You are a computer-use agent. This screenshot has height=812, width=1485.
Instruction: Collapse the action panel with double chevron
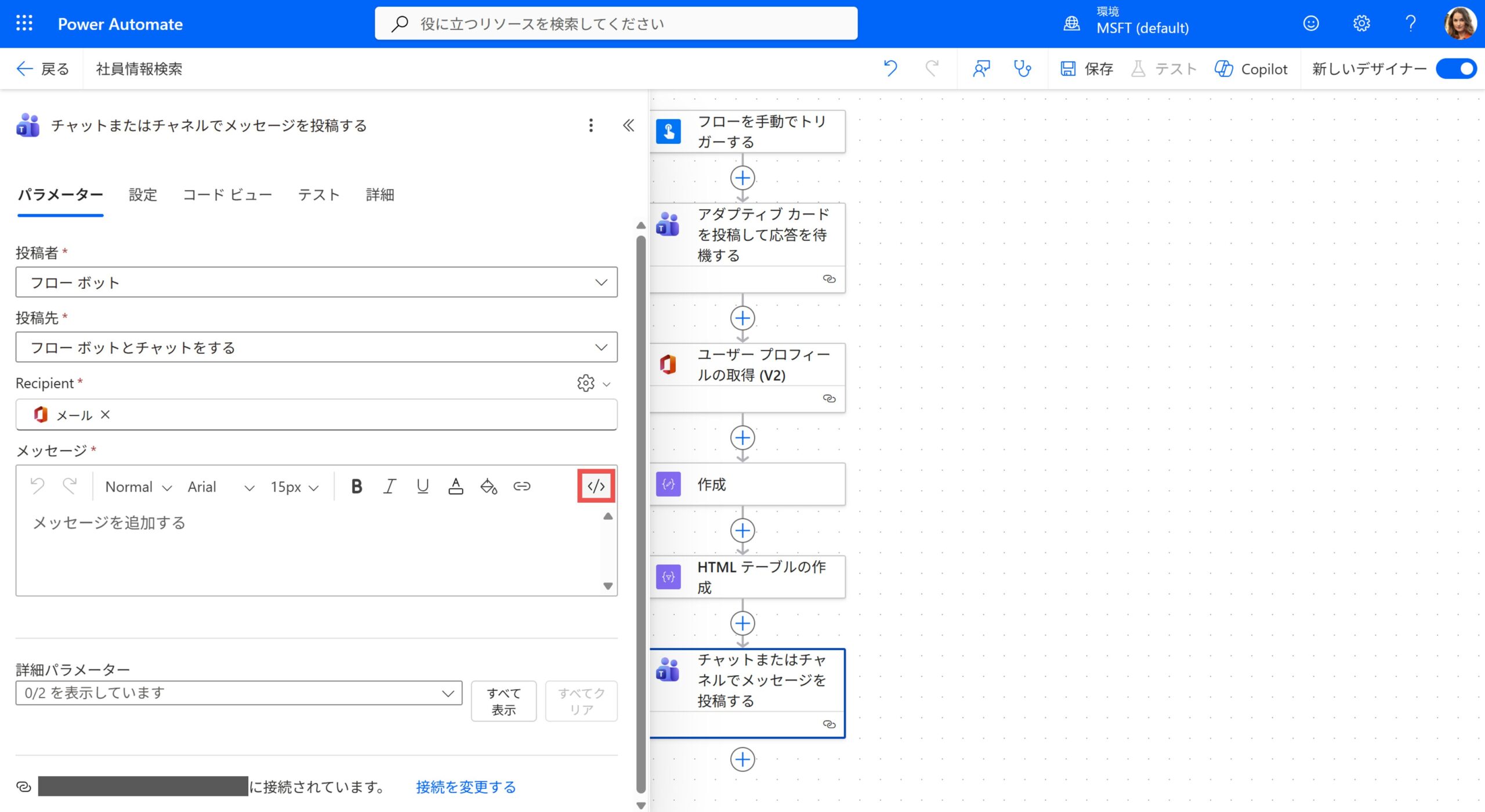click(628, 125)
